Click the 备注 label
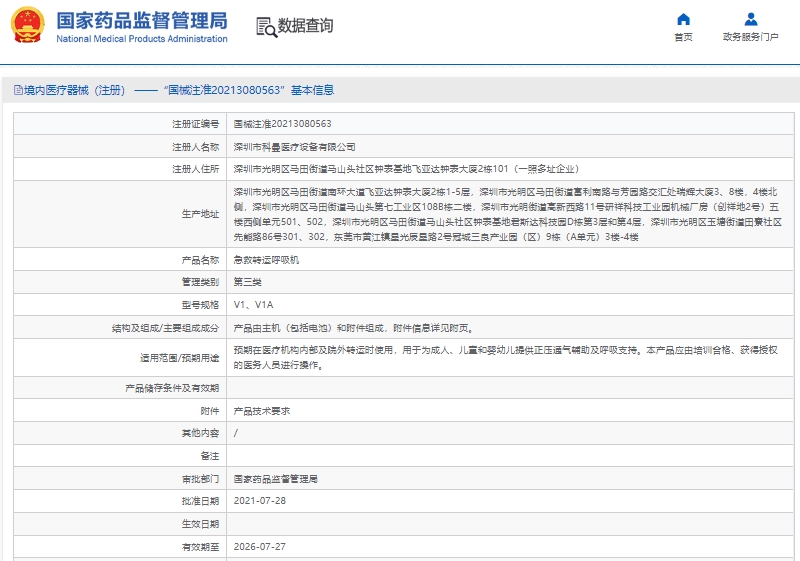 pos(210,456)
